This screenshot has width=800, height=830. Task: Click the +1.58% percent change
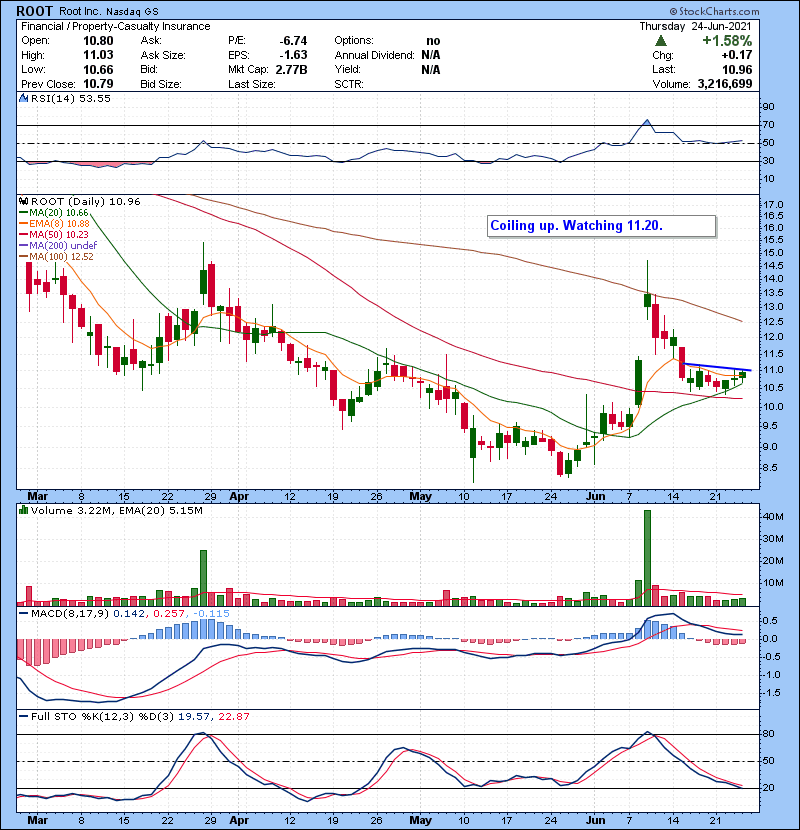pos(727,41)
